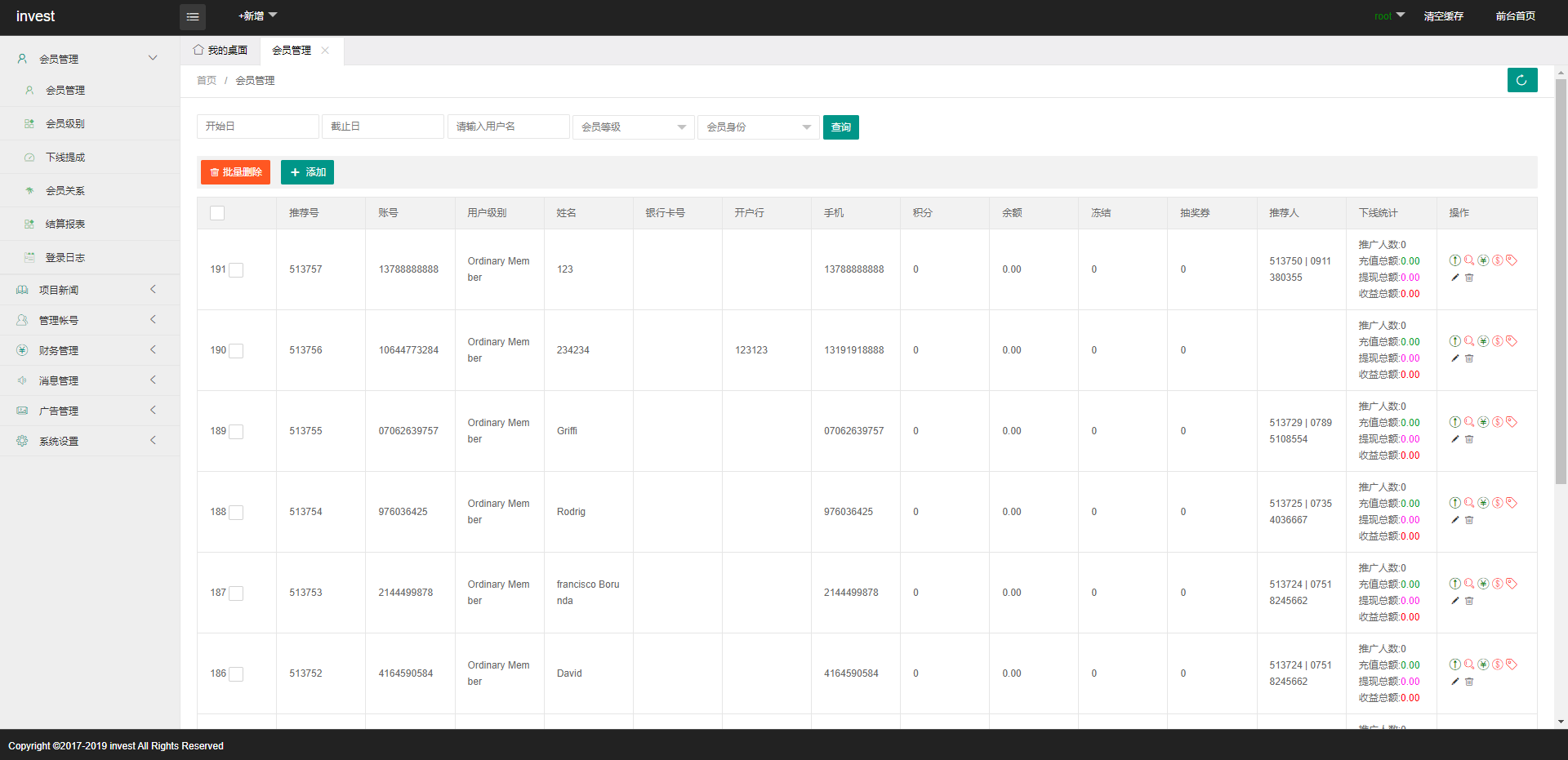Screen dimensions: 1568x760
Task: Click the red tag icon for row 186
Action: (1512, 664)
